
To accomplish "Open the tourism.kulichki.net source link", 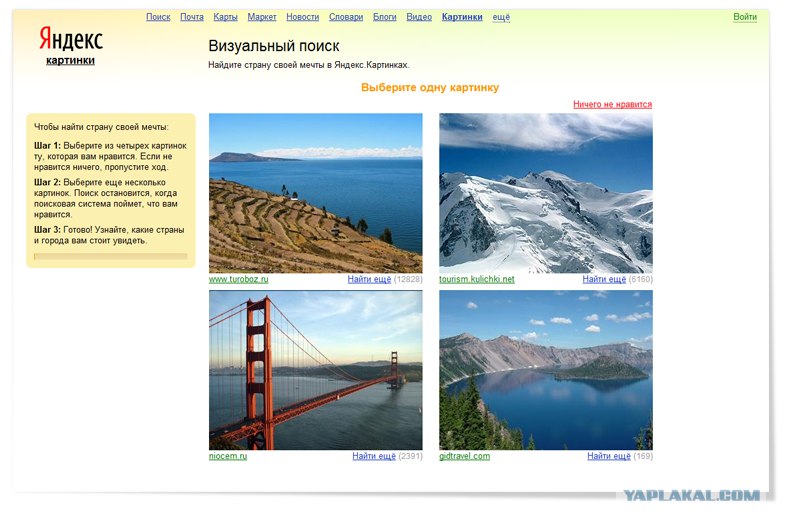I will [476, 279].
